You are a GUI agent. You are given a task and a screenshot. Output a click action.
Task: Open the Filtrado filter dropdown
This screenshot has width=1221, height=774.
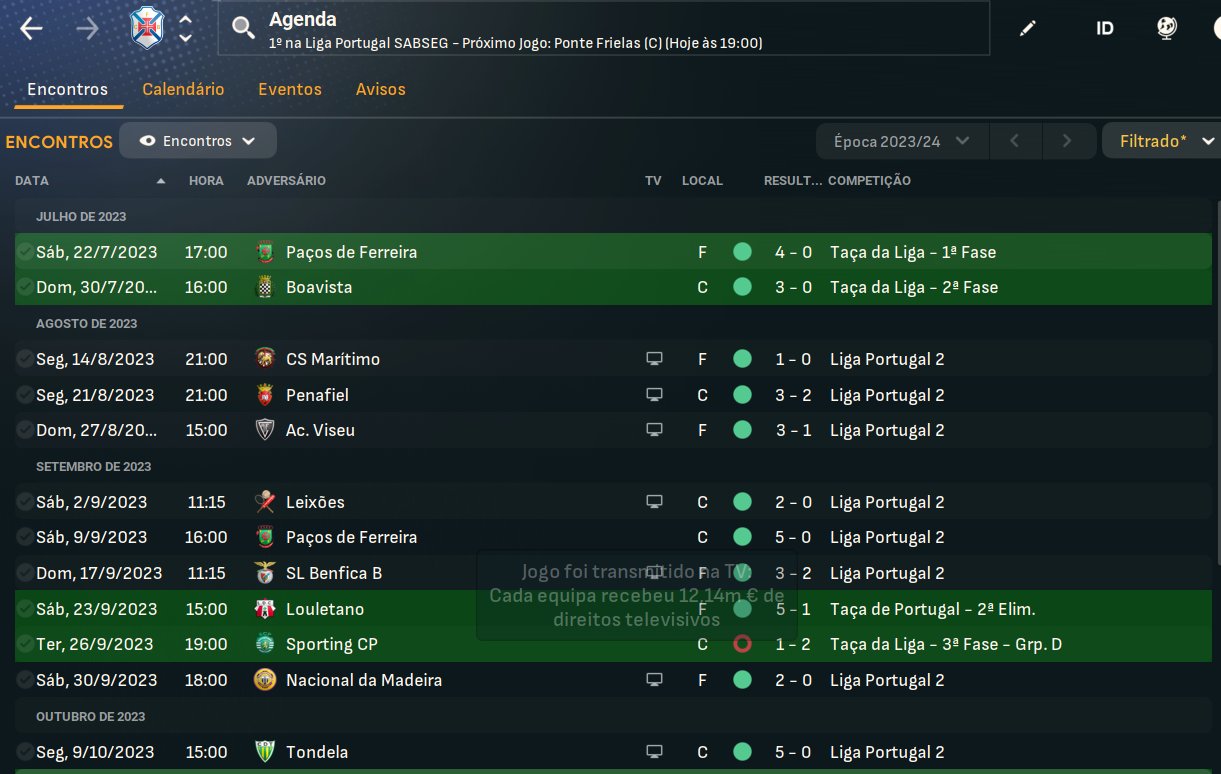[x=1164, y=141]
